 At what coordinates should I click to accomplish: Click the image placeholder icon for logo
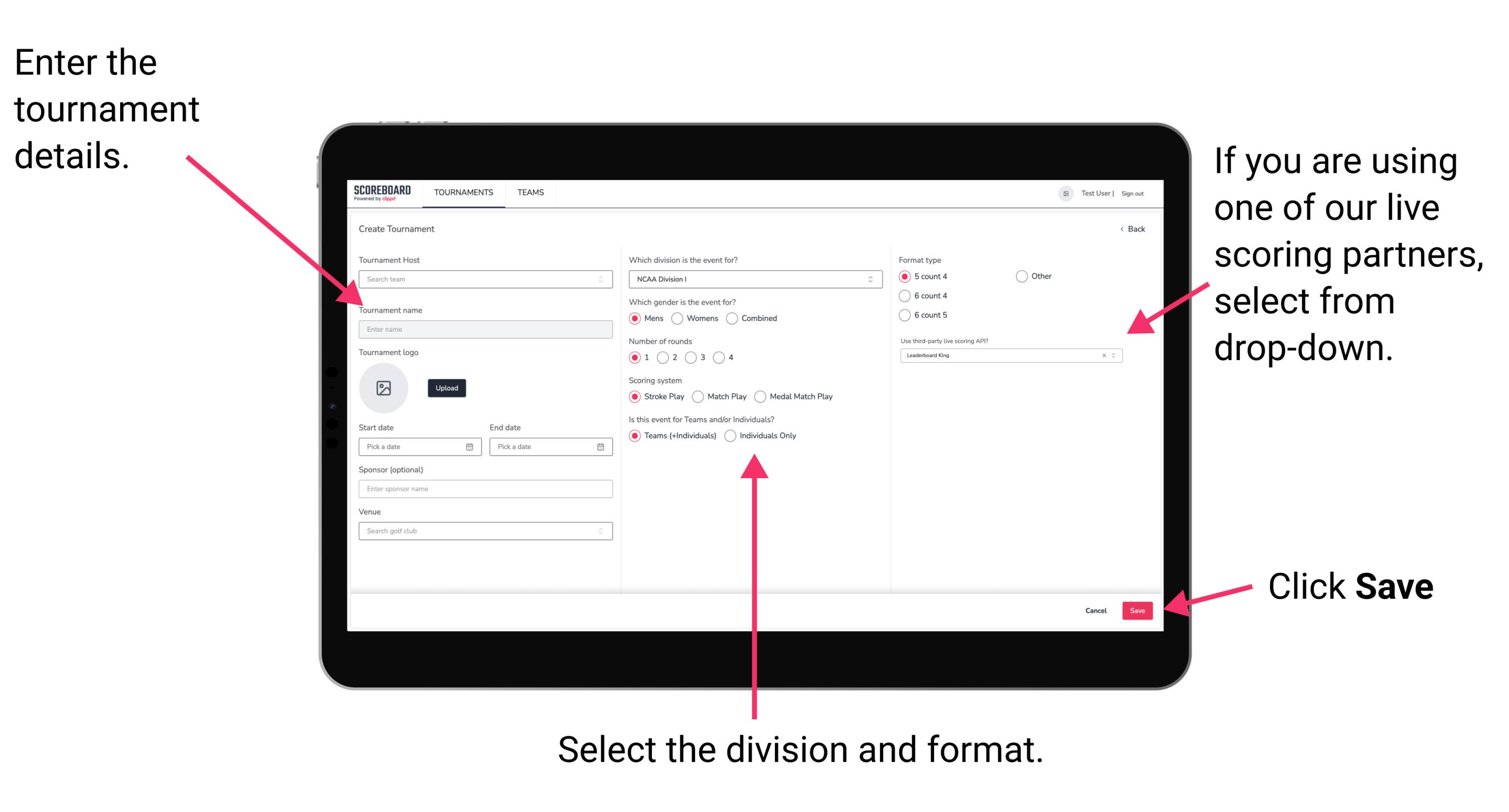383,388
